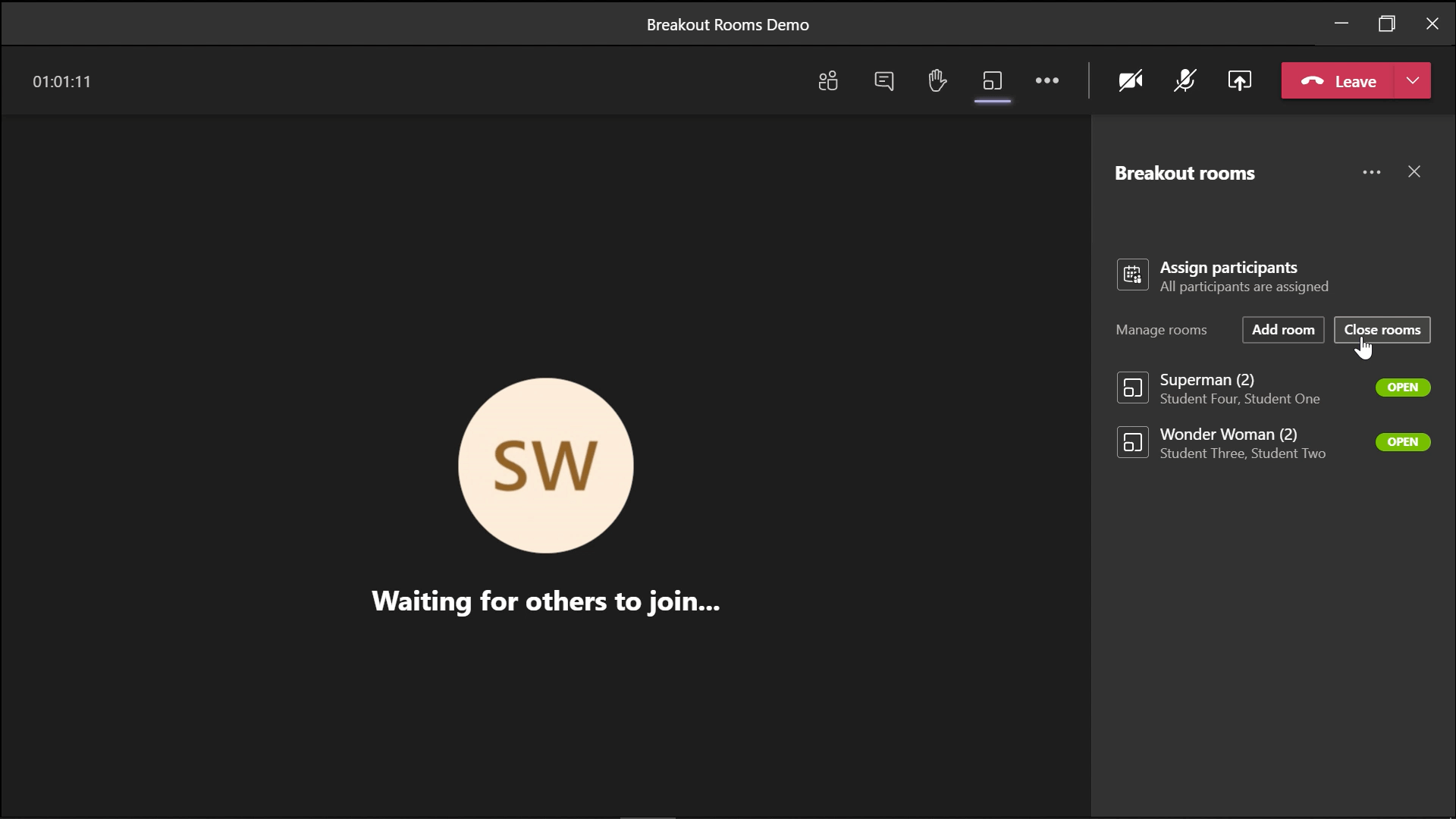Leave the meeting
Screen dimensions: 1456x819
(x=1338, y=80)
